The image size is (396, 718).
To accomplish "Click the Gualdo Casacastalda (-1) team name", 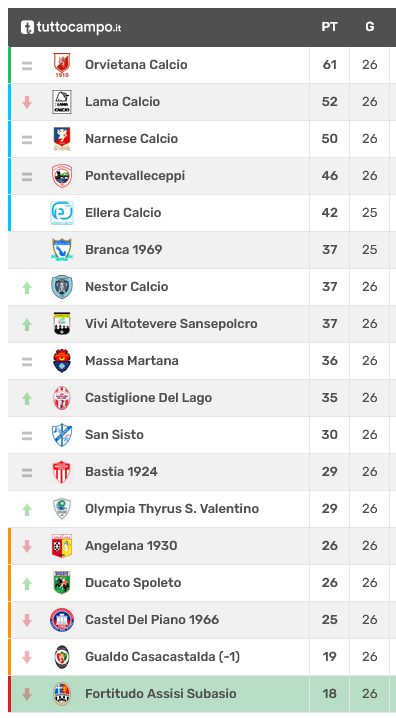I will point(163,657).
